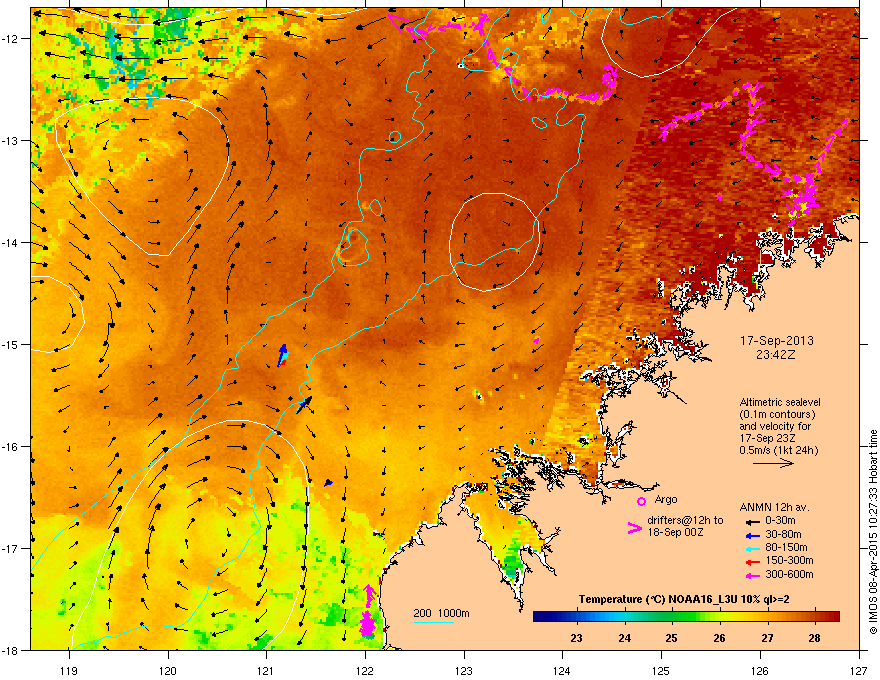Click the longitude axis label '127'
Screen dimensions: 880x680
click(859, 671)
